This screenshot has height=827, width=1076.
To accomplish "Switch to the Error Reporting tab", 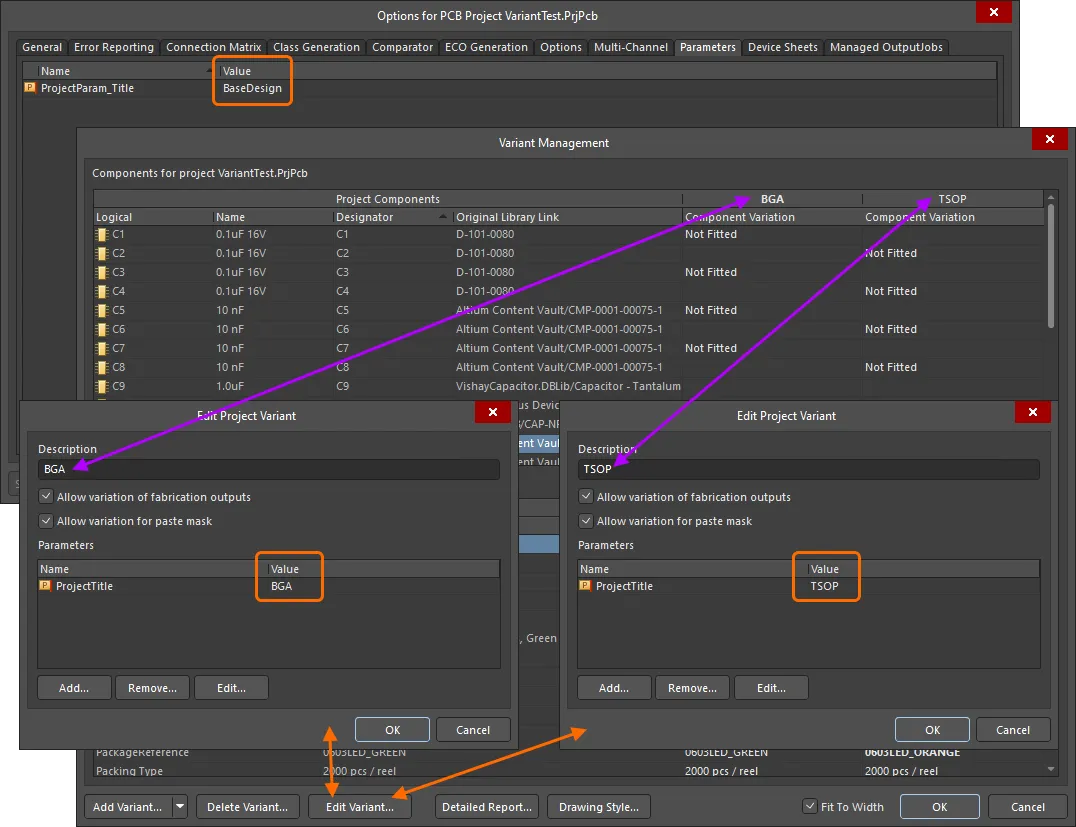I will click(x=114, y=47).
